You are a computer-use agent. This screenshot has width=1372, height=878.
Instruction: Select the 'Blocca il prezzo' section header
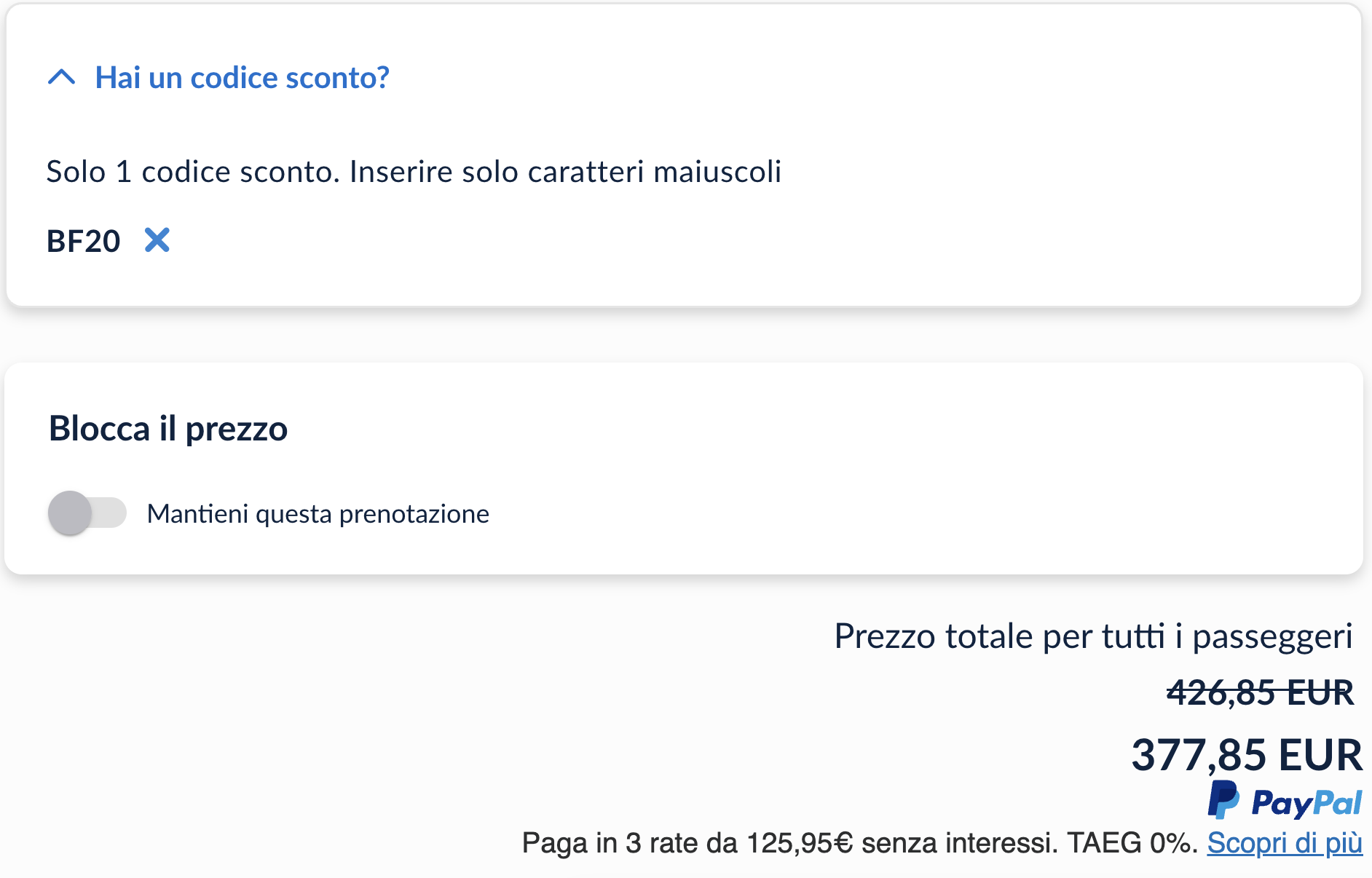[x=167, y=429]
